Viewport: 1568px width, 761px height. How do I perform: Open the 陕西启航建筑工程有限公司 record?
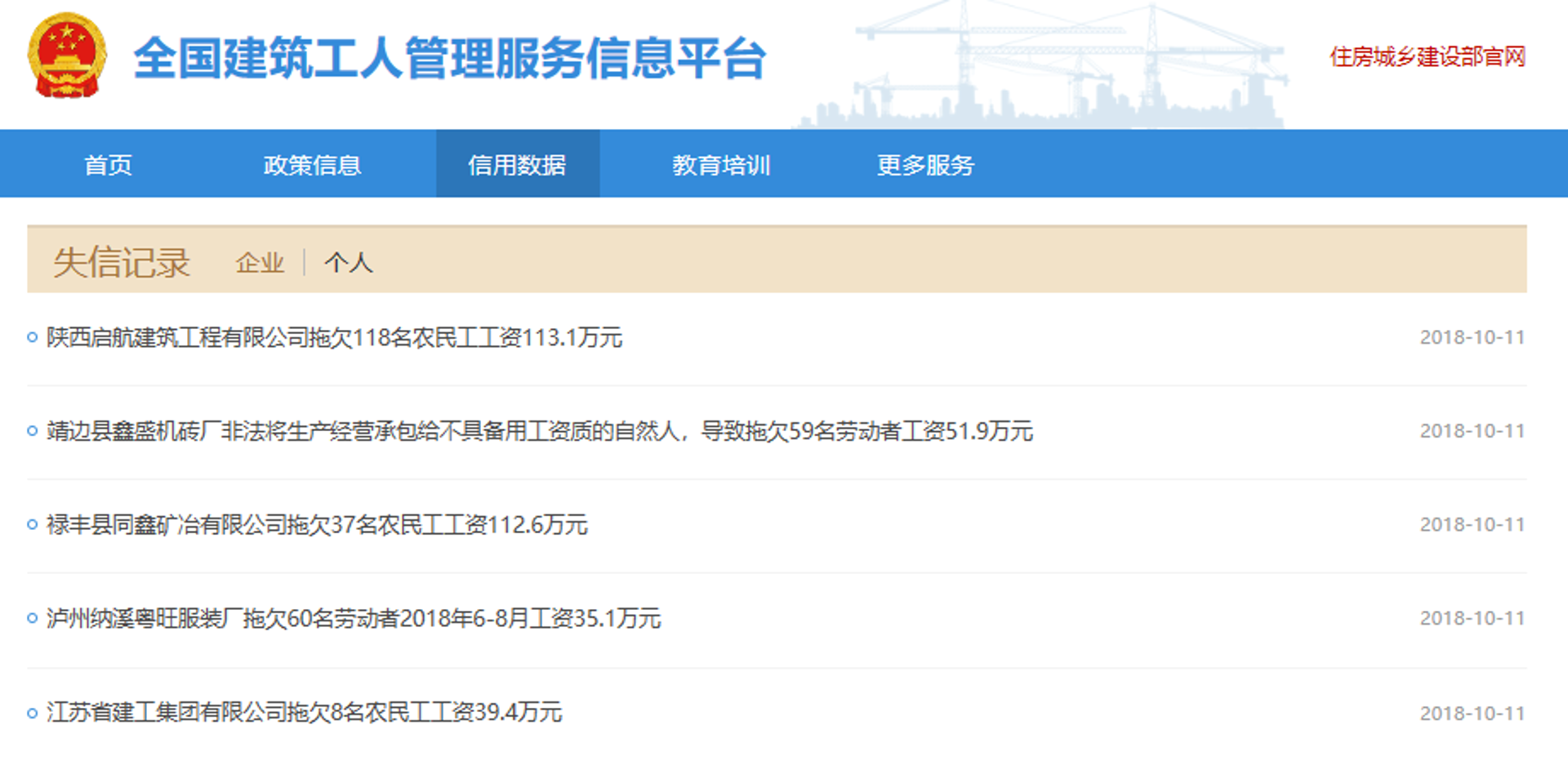(334, 337)
